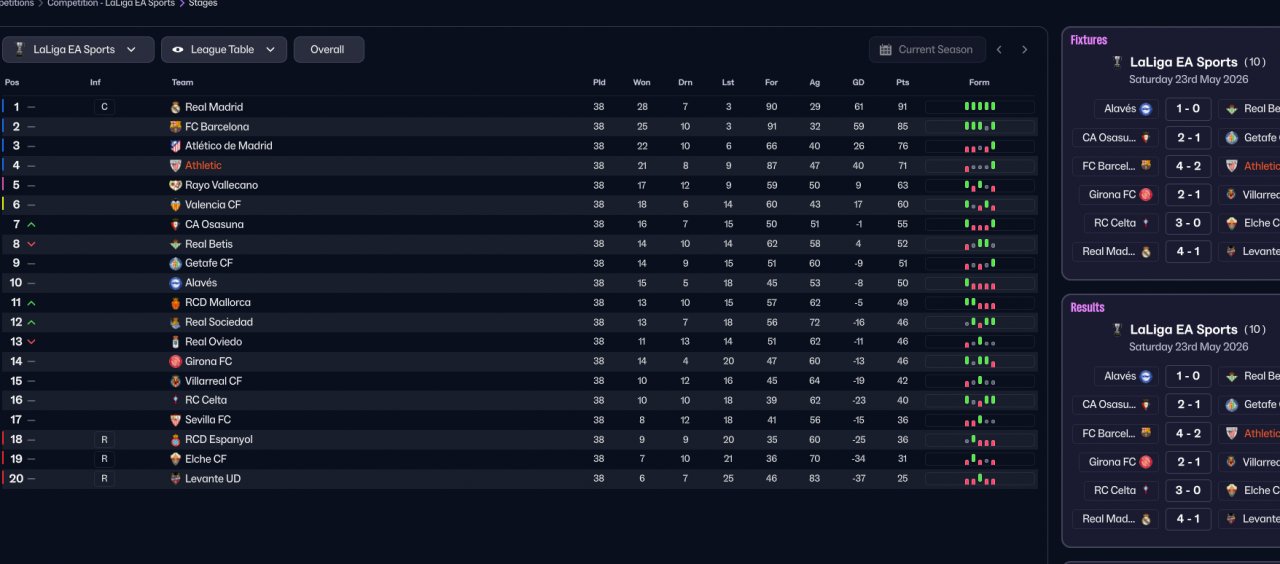
Task: Click the Overall filter button
Action: pos(328,50)
